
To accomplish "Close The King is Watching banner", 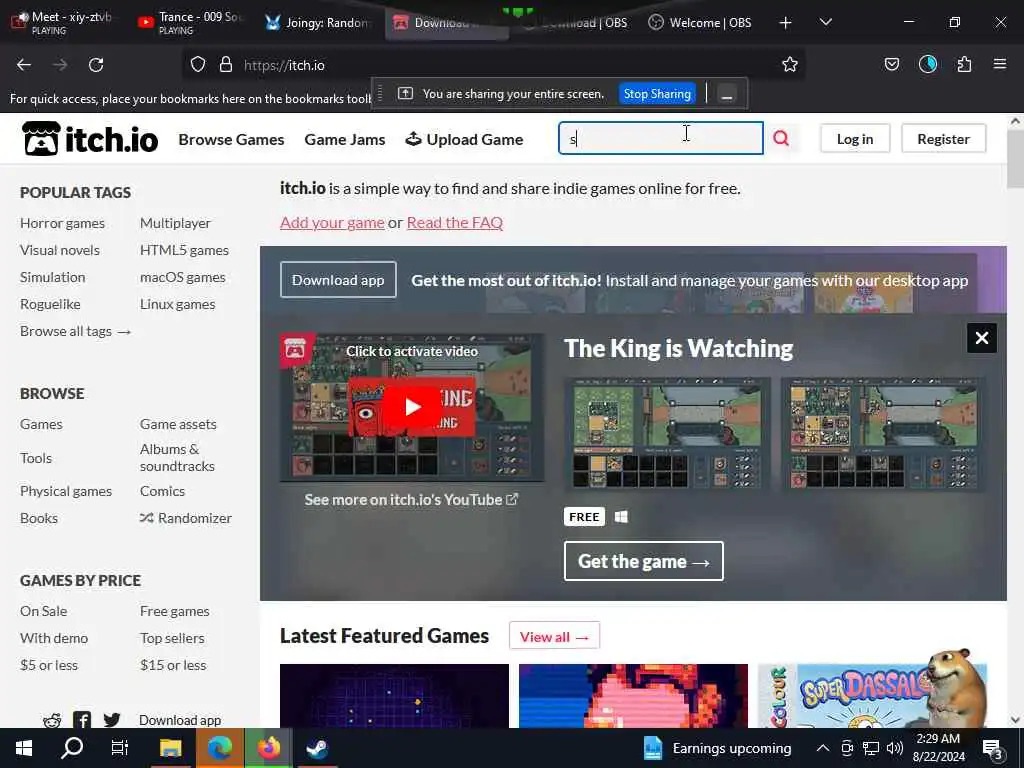I will pos(982,338).
